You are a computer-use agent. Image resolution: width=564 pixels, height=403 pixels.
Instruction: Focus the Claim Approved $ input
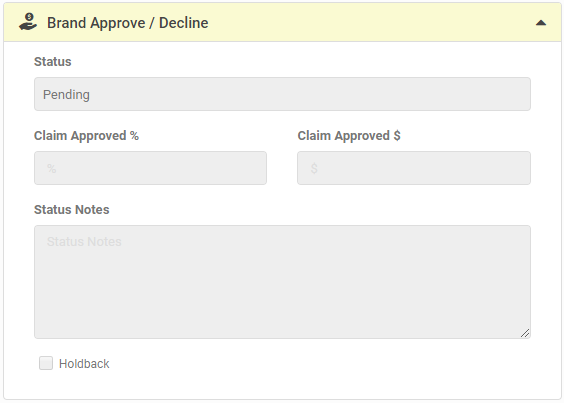pos(414,168)
